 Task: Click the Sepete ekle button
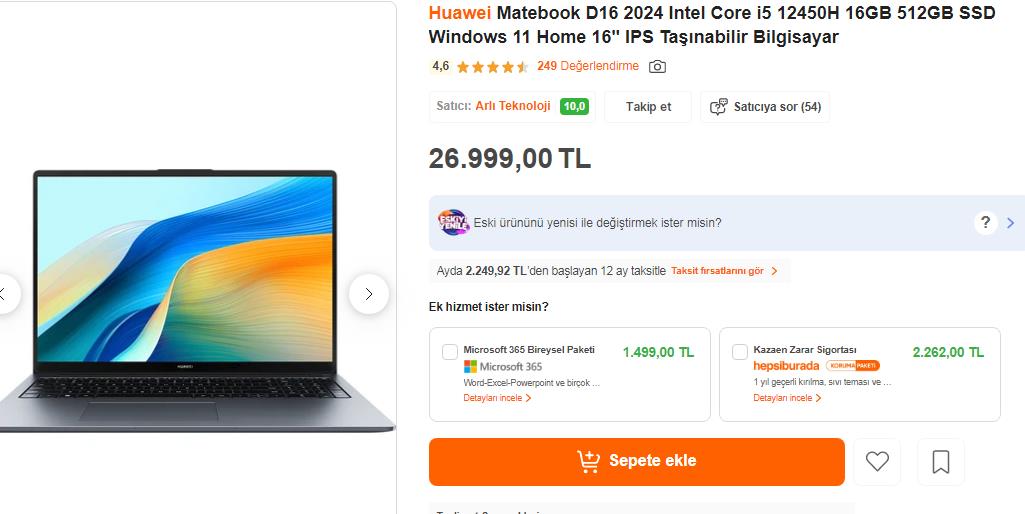point(637,462)
